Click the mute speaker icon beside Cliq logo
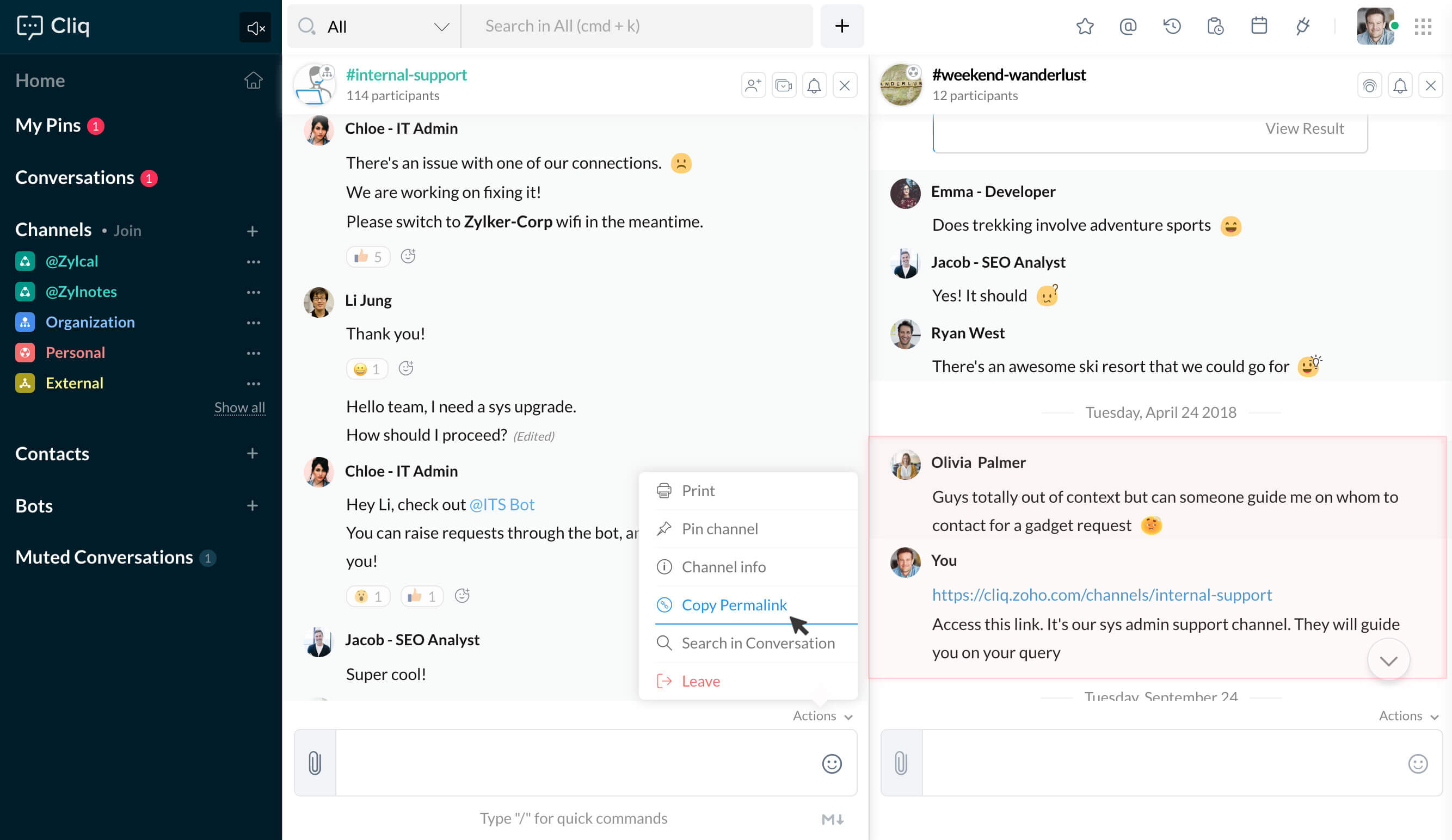Image resolution: width=1452 pixels, height=840 pixels. (x=255, y=27)
